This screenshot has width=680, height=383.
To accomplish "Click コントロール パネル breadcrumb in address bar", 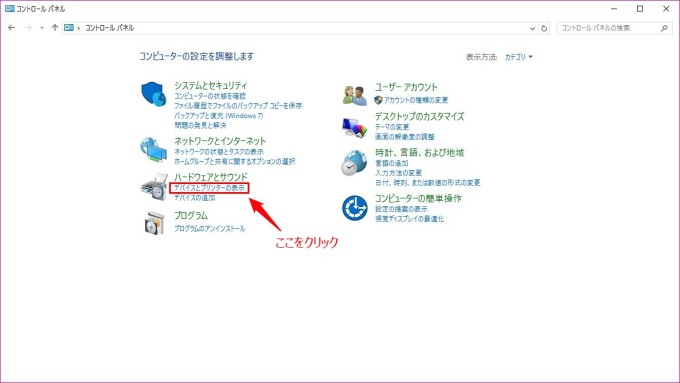I will pos(109,28).
